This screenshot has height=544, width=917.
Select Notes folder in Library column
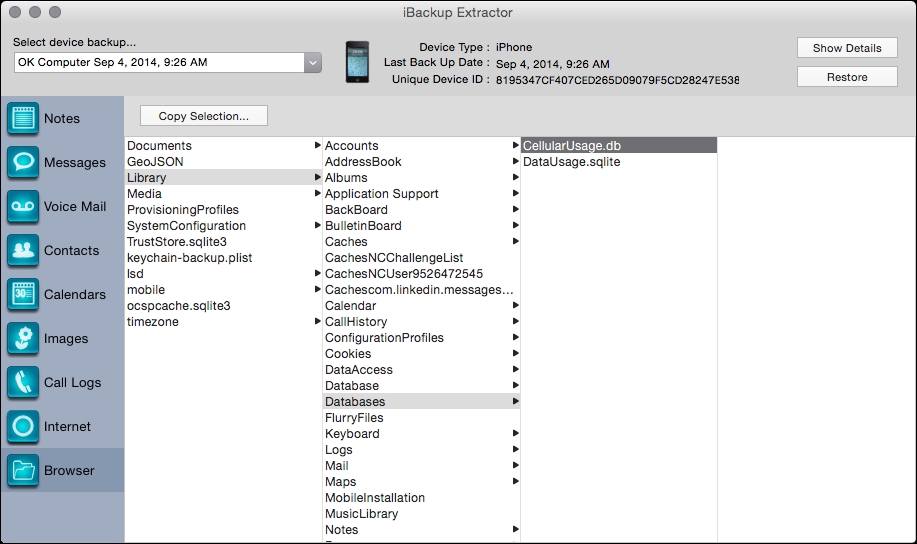(x=342, y=529)
